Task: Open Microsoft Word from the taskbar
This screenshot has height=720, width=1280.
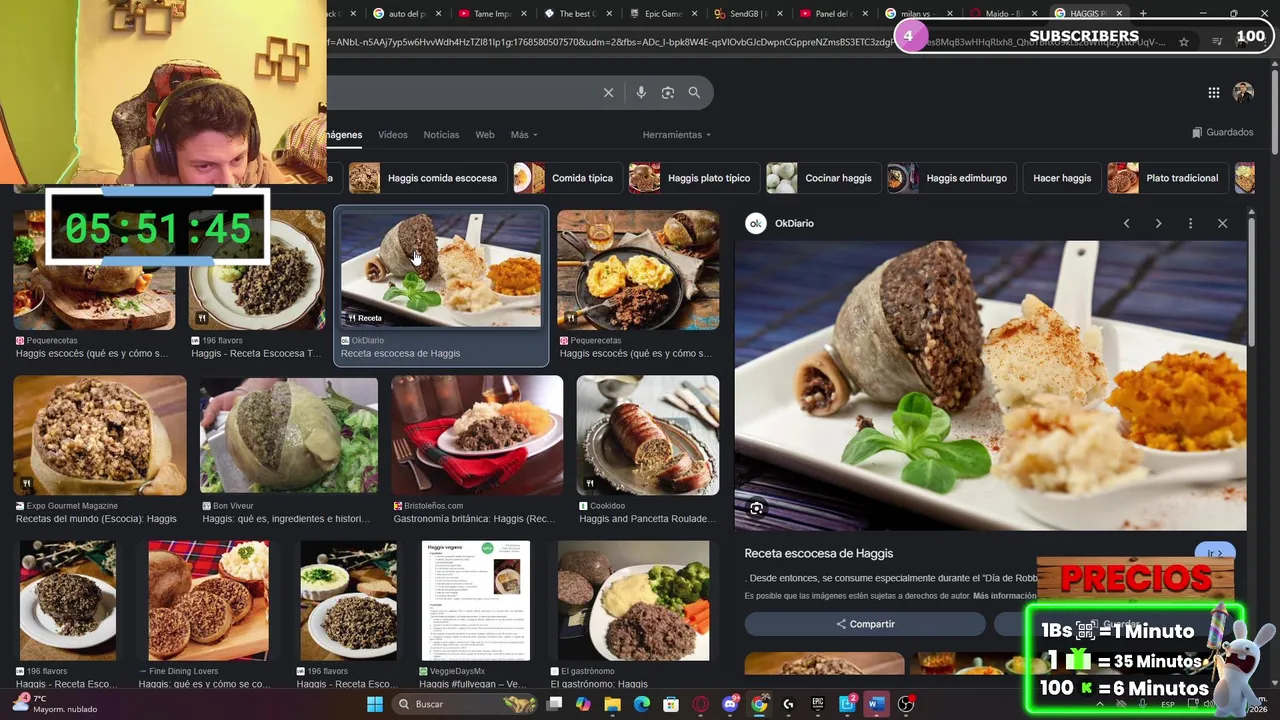Action: pos(876,704)
